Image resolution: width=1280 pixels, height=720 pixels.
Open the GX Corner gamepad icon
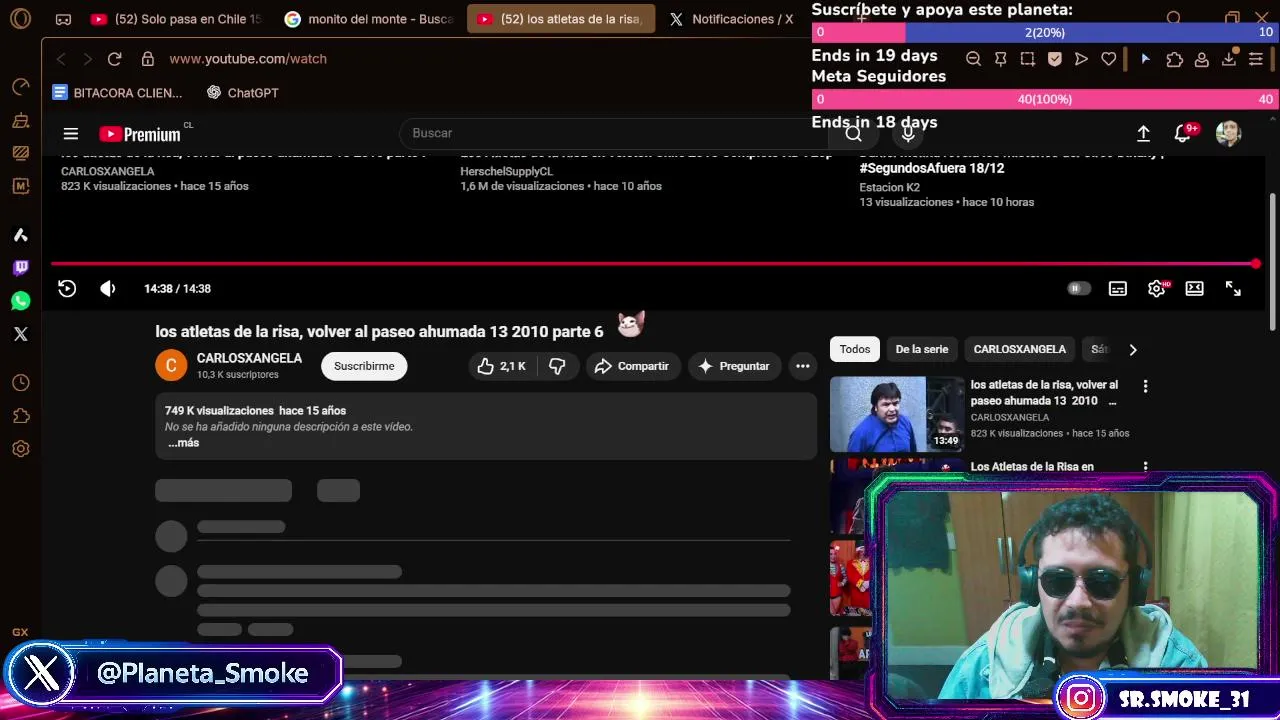(x=63, y=19)
